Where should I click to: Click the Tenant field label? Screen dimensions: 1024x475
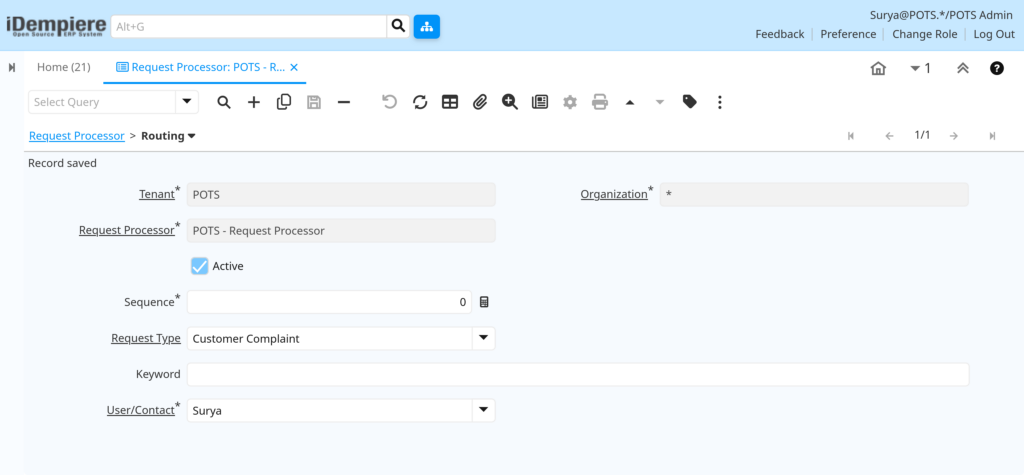(157, 194)
